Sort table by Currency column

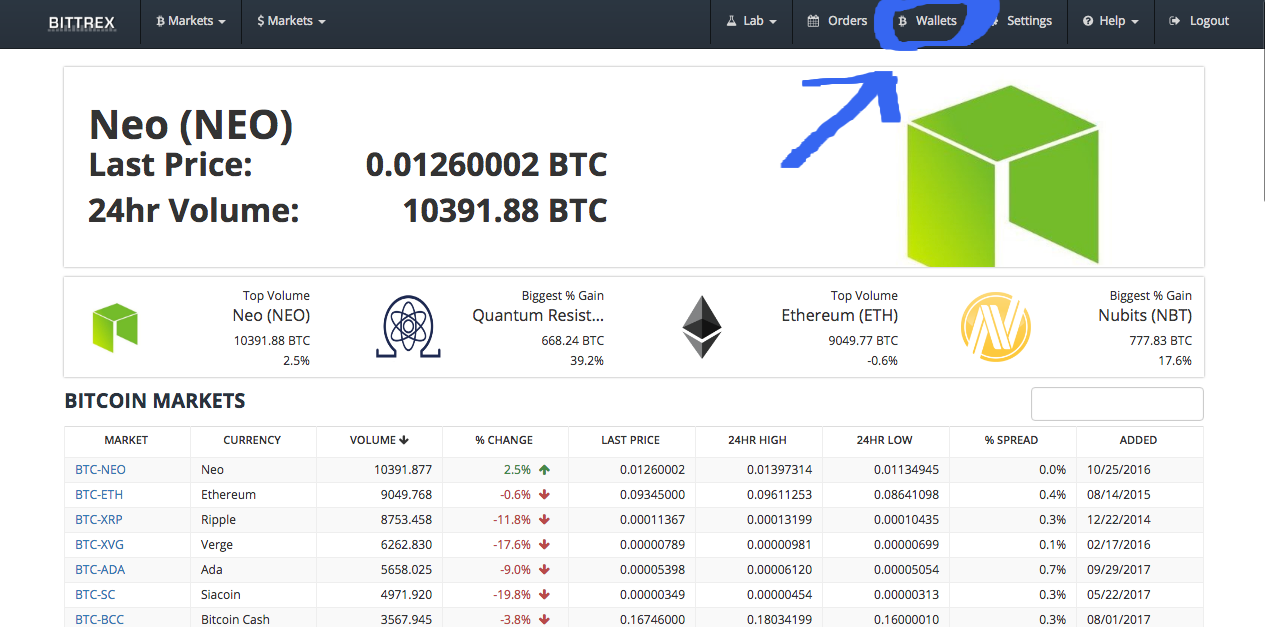(252, 440)
